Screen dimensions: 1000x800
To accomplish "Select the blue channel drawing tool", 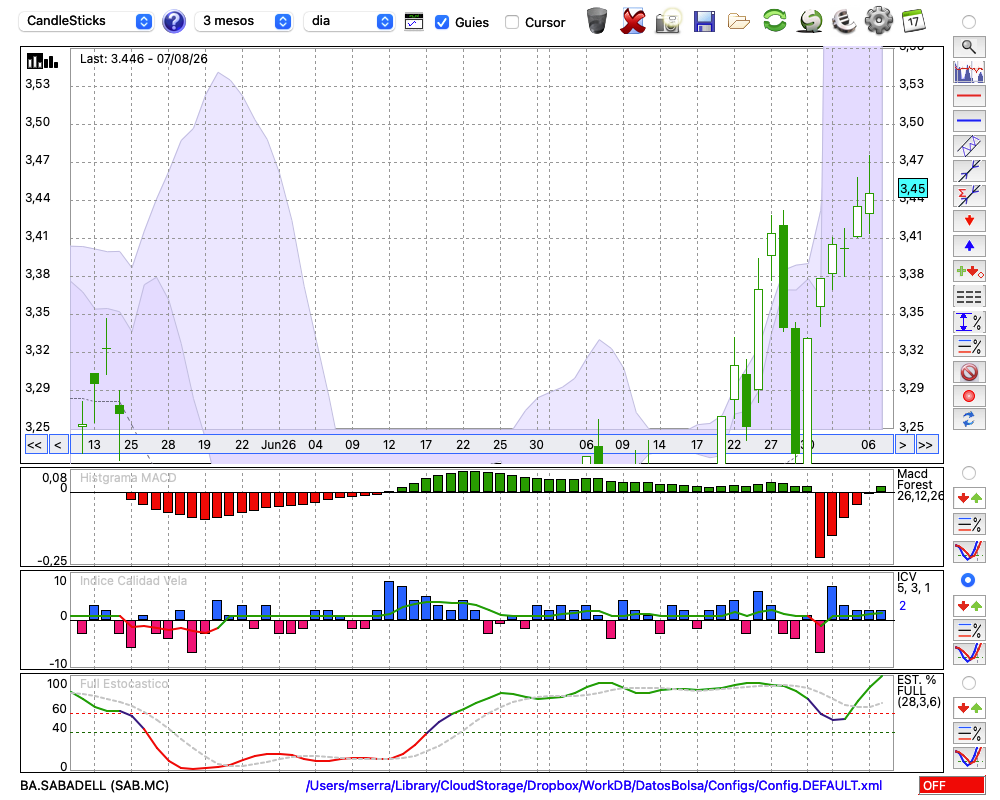I will click(969, 146).
